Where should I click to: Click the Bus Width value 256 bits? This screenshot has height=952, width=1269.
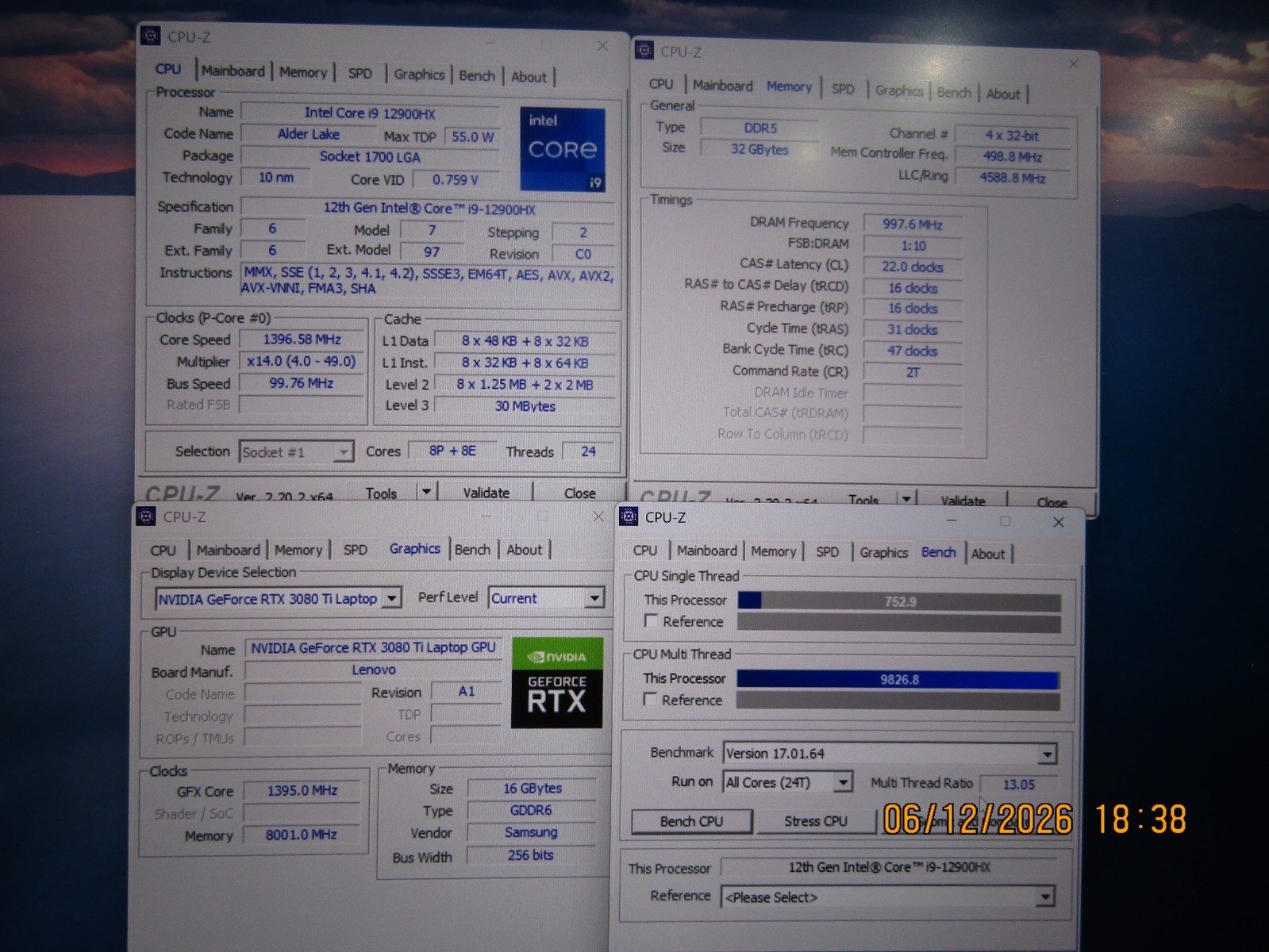point(531,855)
